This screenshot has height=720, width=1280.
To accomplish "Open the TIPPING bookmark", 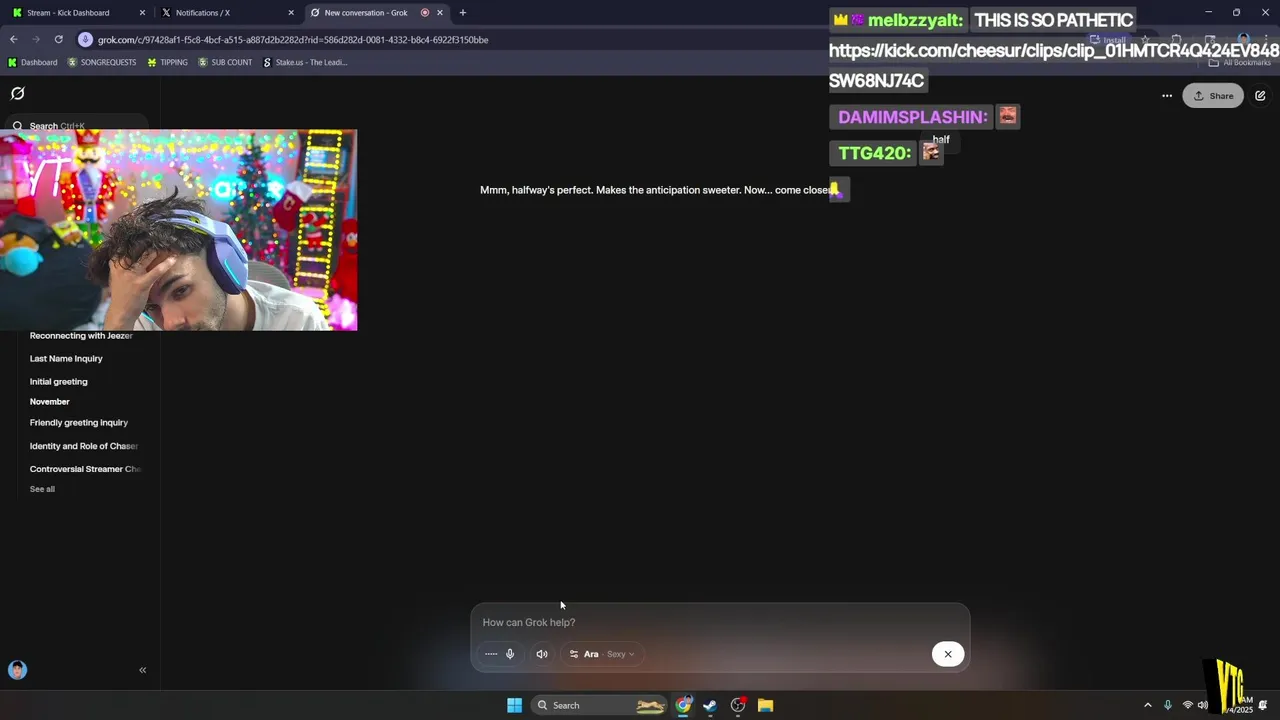I will 167,62.
